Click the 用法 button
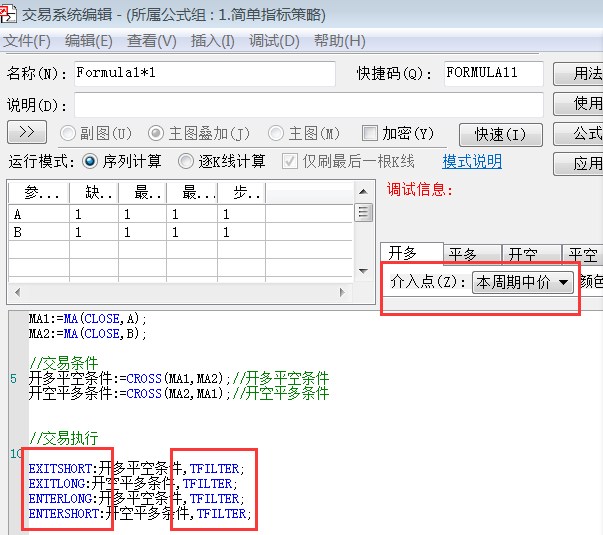Screen dimensions: 603x535 [578, 73]
